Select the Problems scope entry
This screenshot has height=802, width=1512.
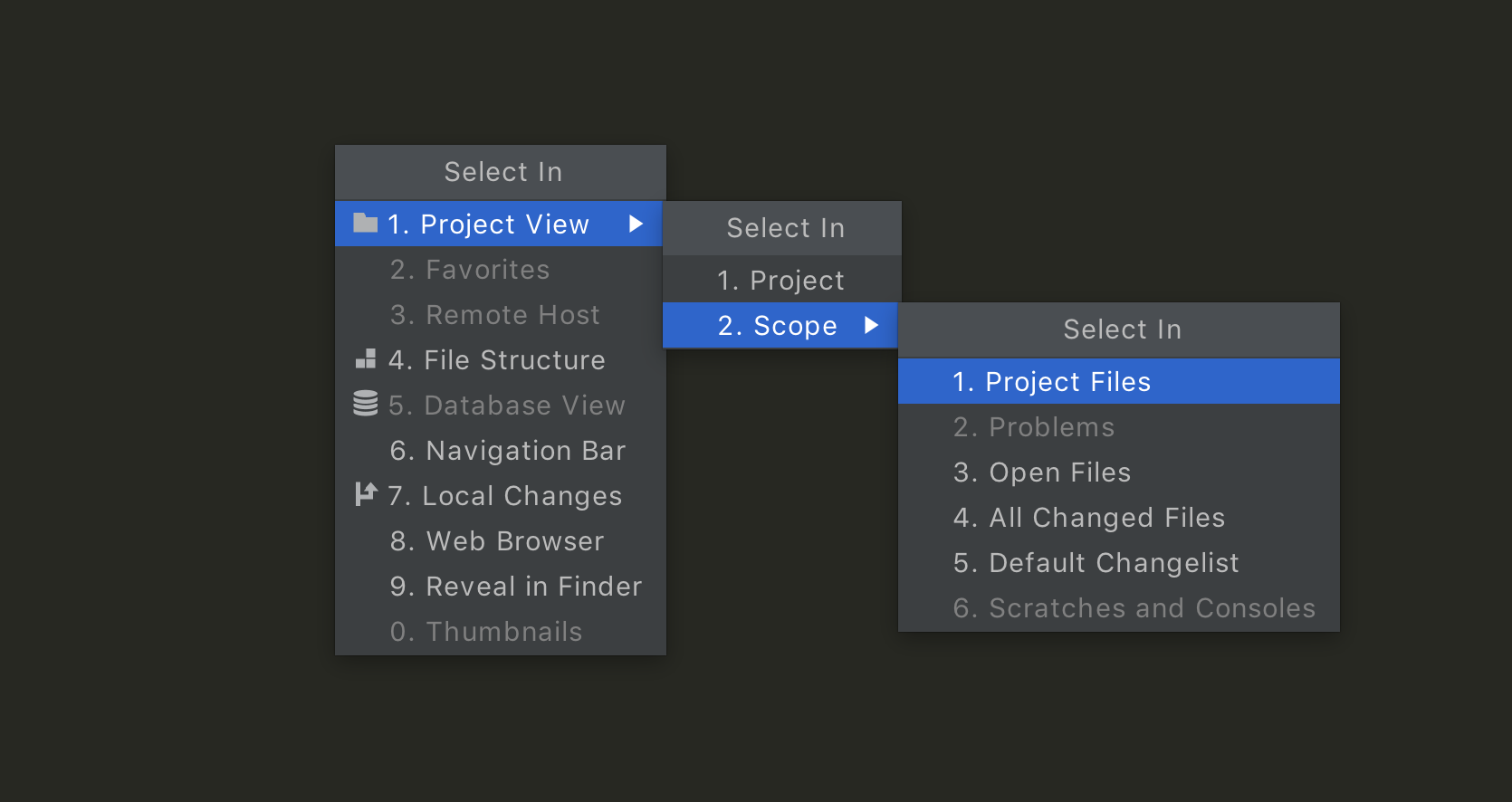point(1033,427)
